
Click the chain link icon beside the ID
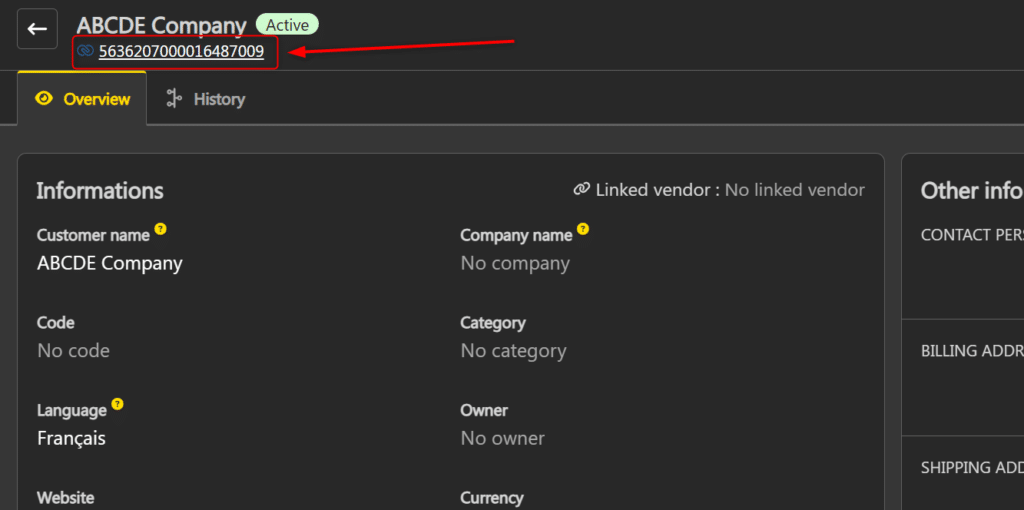tap(85, 51)
